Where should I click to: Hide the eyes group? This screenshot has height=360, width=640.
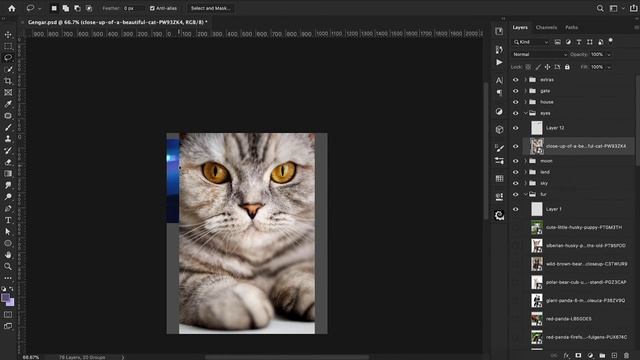516,113
